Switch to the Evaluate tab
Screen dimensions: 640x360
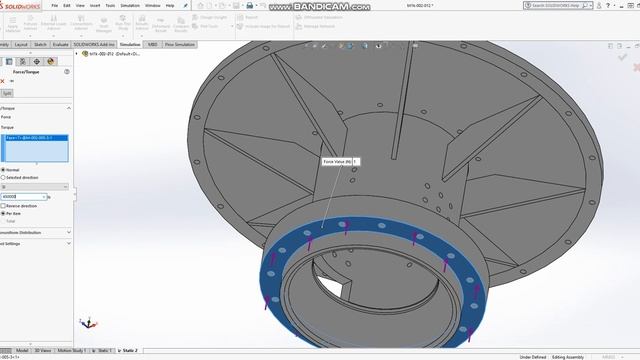pyautogui.click(x=60, y=44)
